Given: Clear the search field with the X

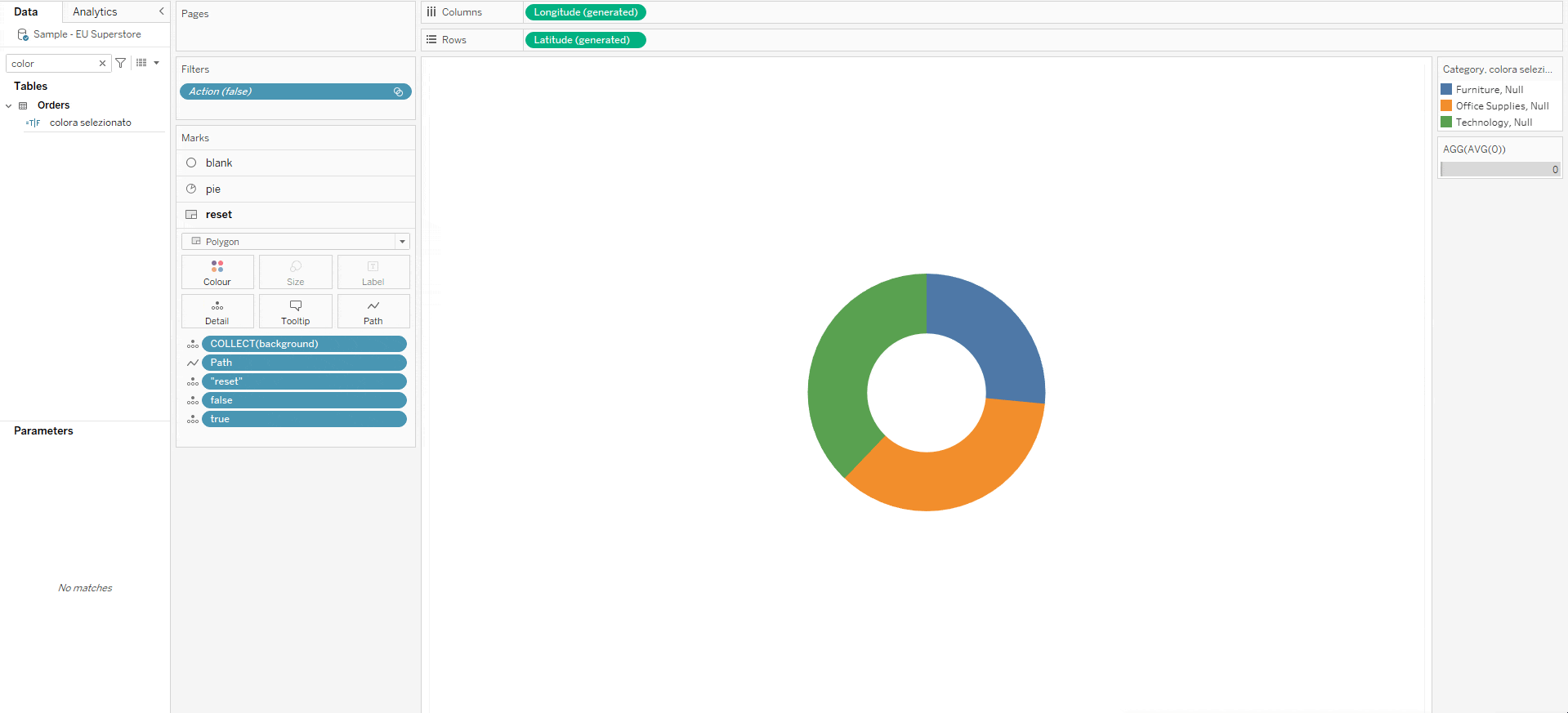Looking at the screenshot, I should click(102, 64).
